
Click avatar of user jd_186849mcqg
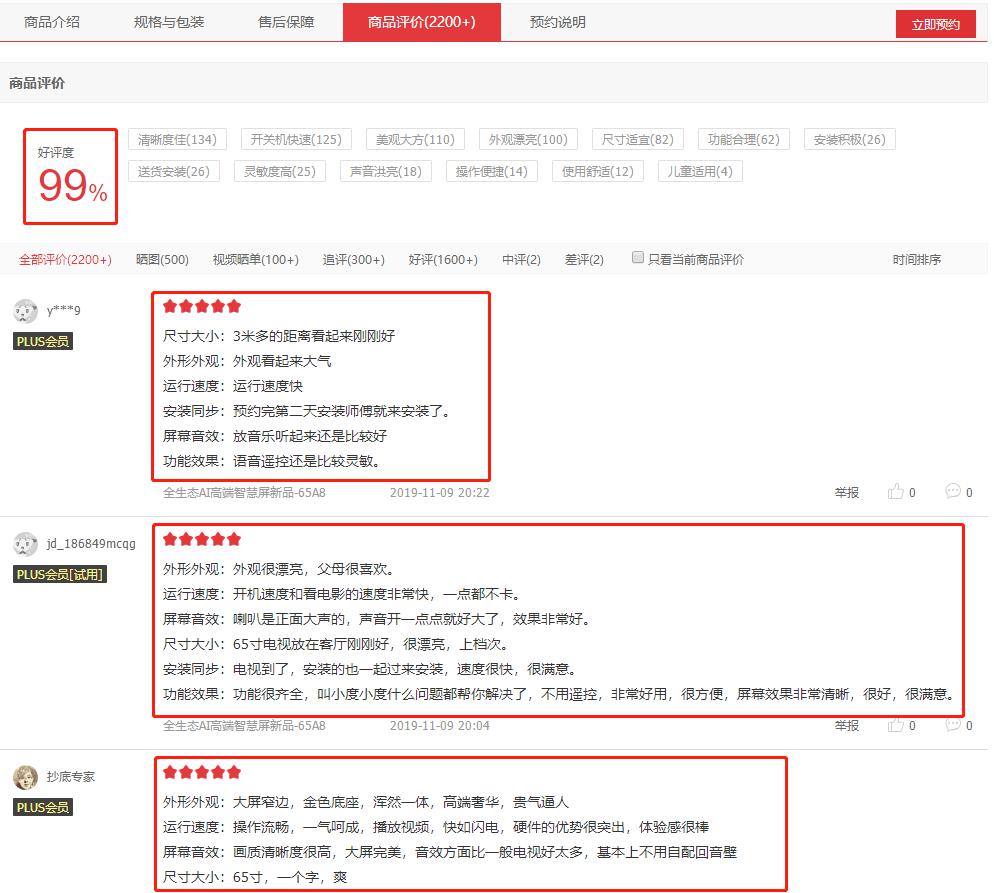pyautogui.click(x=25, y=544)
